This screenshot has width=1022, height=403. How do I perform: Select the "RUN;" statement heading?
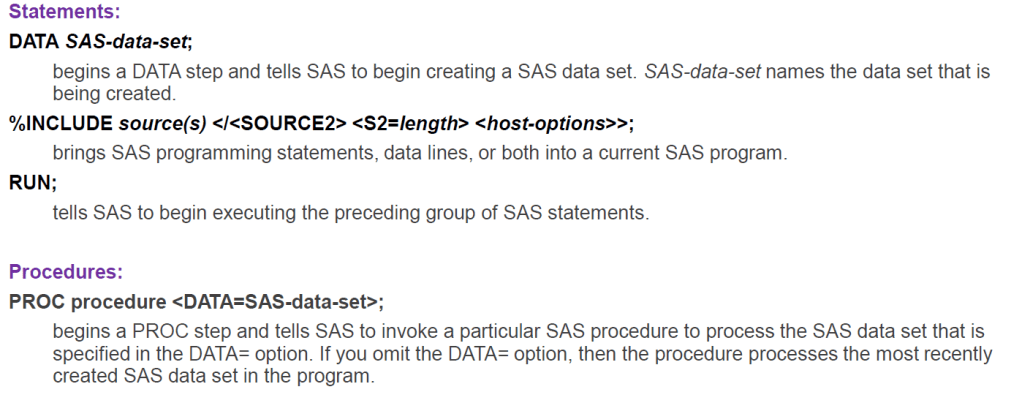click(28, 183)
